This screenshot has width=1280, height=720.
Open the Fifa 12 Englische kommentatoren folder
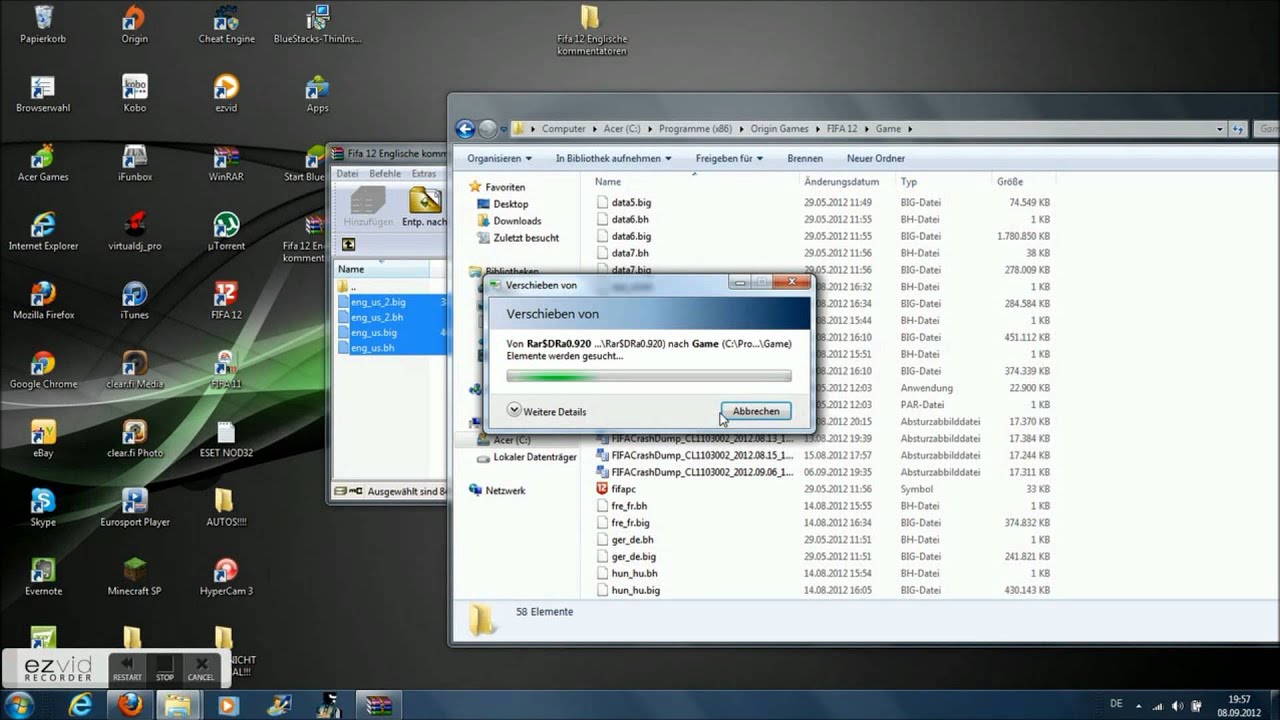[591, 31]
